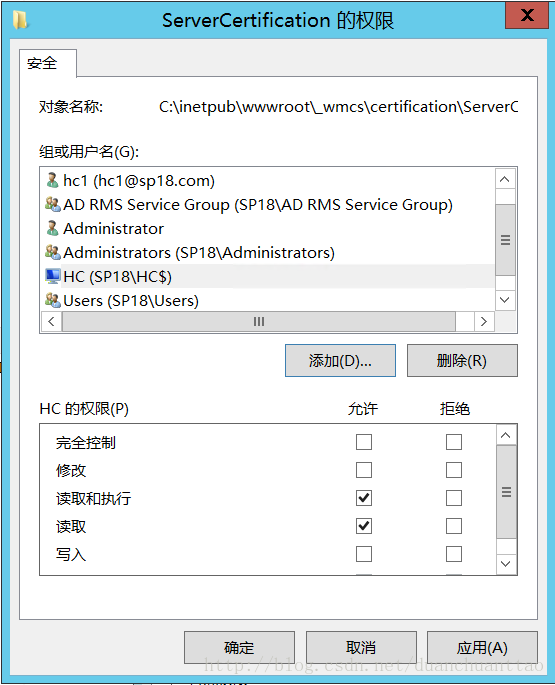The image size is (555, 685).
Task: Check Deny for 写入 permission
Action: pyautogui.click(x=454, y=554)
